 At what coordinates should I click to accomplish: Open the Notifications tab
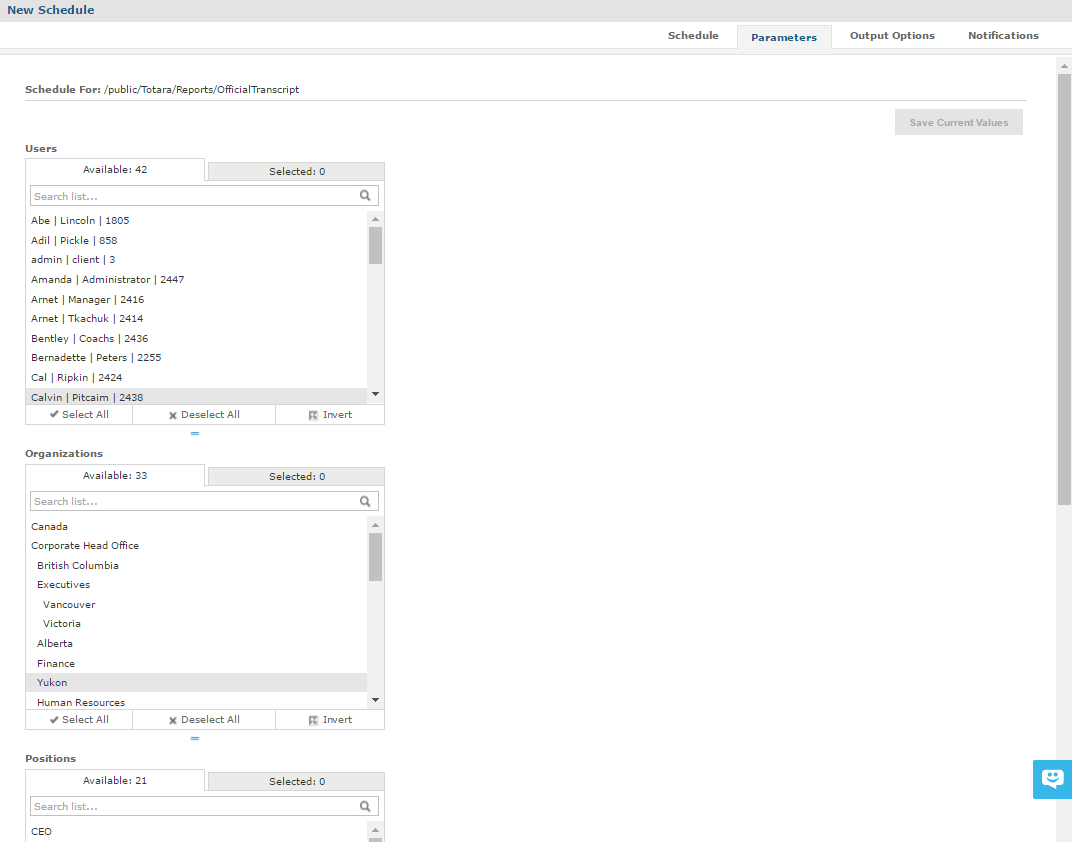(1003, 36)
